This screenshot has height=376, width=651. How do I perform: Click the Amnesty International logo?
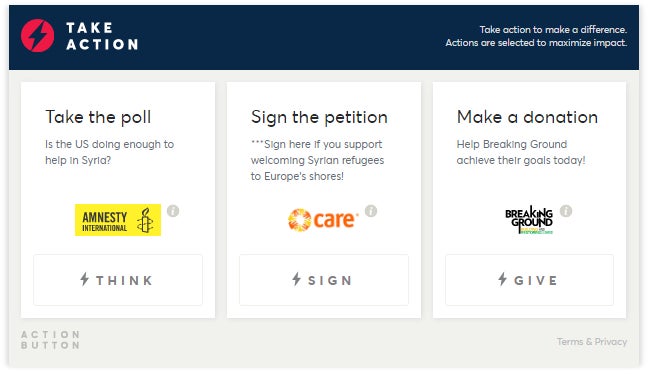pos(118,220)
